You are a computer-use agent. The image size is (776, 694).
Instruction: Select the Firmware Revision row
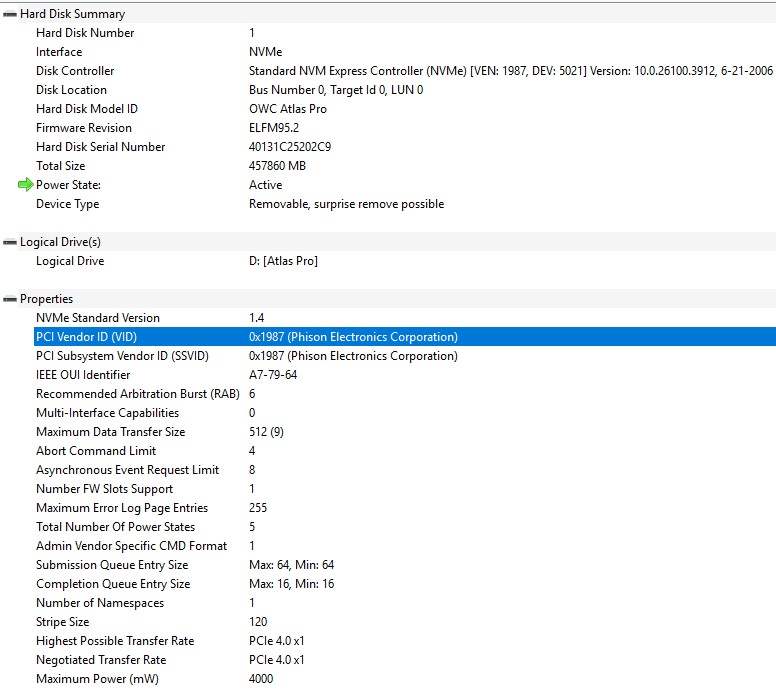click(x=405, y=128)
